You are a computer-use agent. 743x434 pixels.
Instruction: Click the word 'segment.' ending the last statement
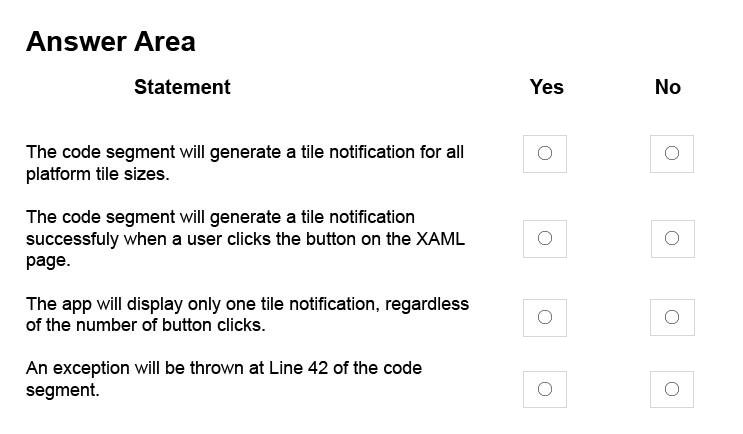click(63, 390)
